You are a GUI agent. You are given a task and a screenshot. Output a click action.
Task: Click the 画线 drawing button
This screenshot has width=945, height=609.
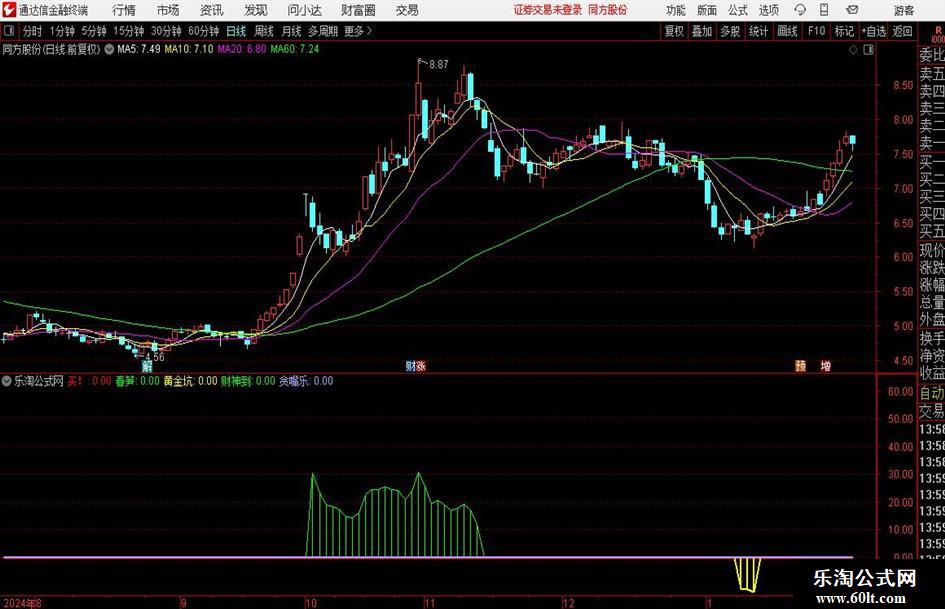coord(787,31)
